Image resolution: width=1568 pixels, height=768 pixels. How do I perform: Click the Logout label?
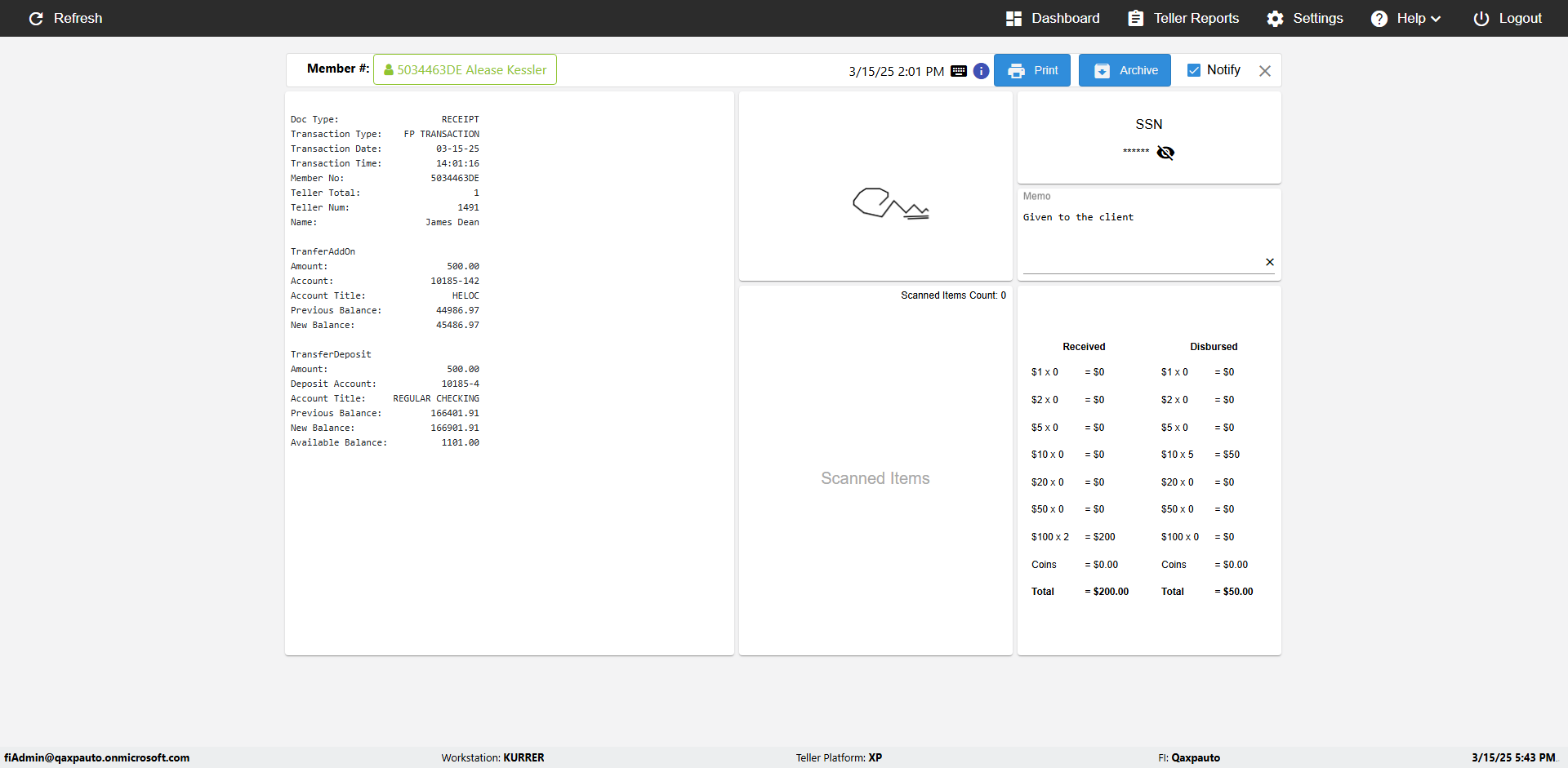click(x=1520, y=19)
